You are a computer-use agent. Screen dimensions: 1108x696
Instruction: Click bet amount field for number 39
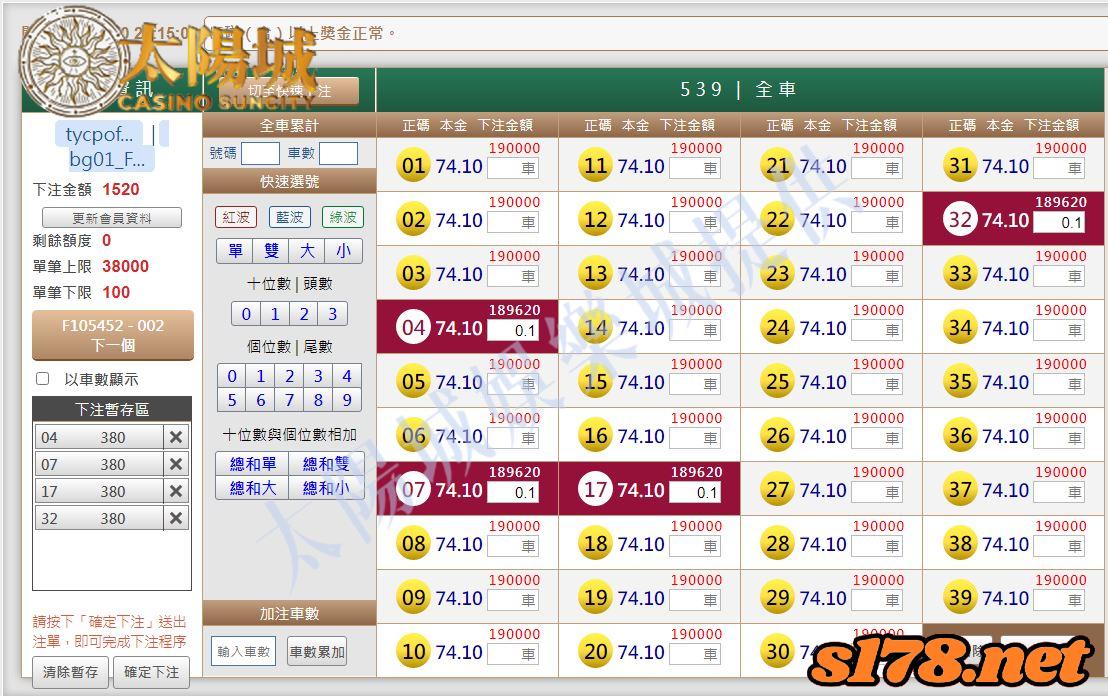tap(1059, 601)
